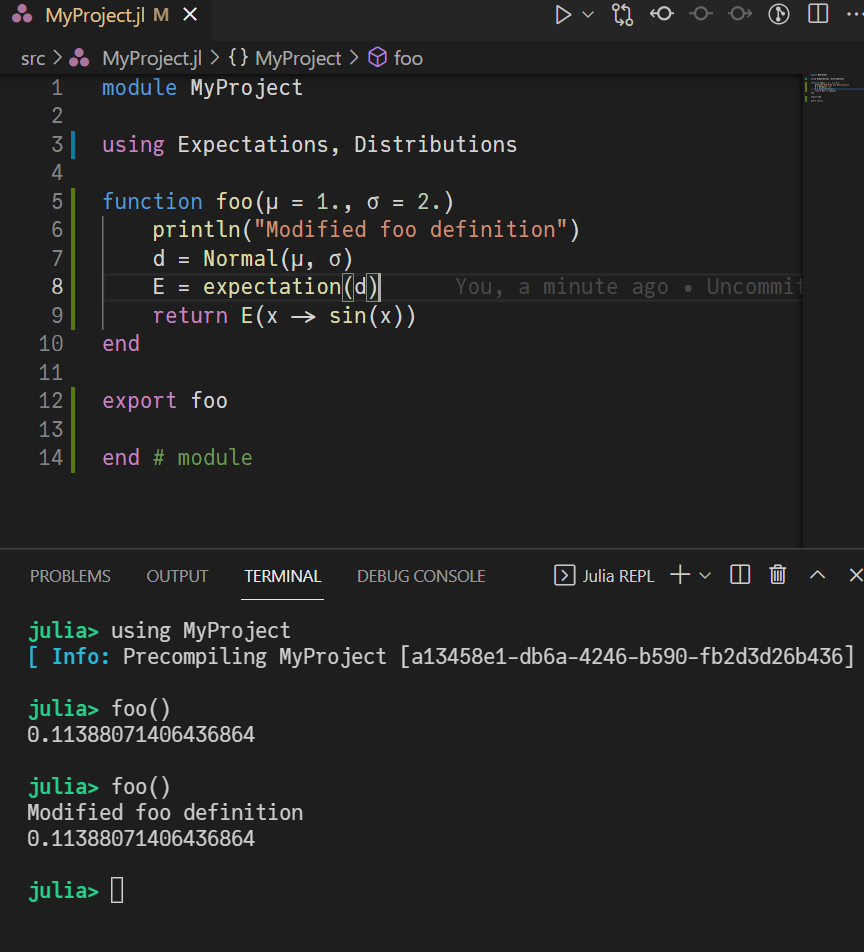Split the terminal panel
Screen dimensions: 864x952
click(740, 575)
